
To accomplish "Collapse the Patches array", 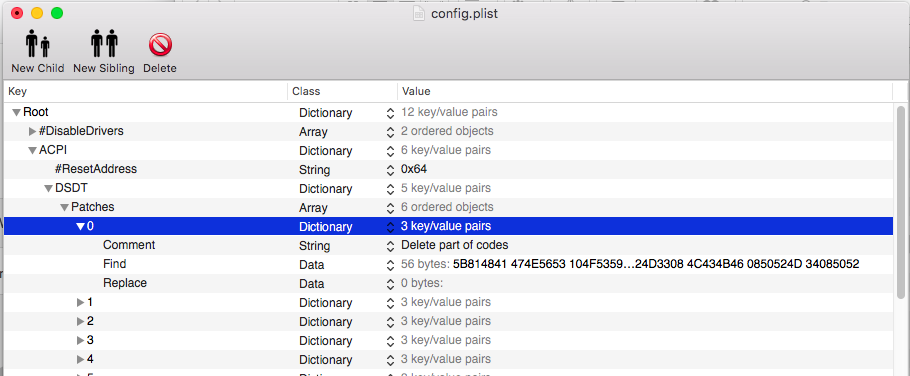I will click(64, 208).
